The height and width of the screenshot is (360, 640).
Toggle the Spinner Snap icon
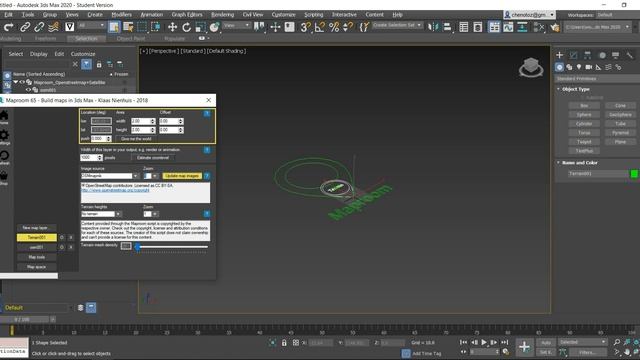tap(348, 27)
